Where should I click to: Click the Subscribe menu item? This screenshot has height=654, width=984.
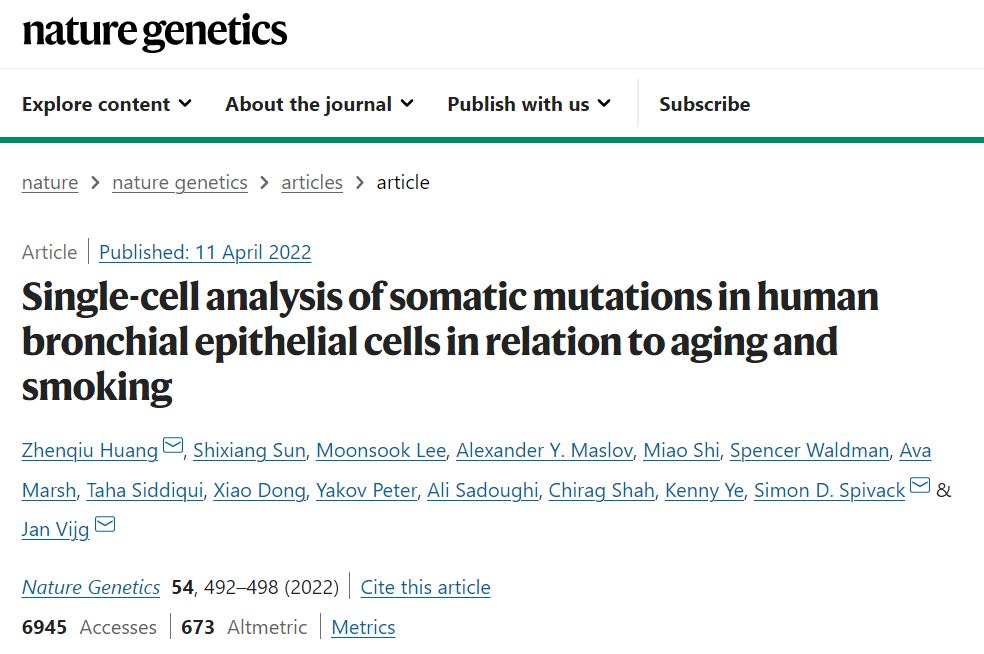704,104
